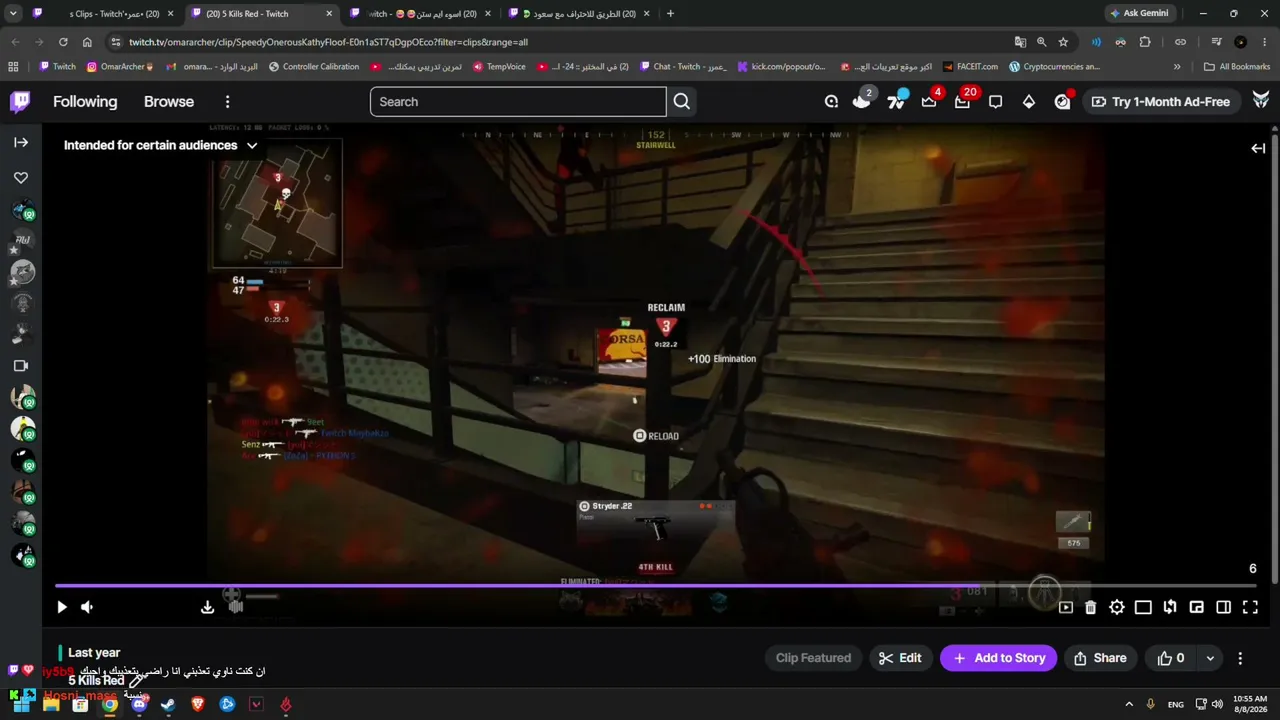
Task: Click the address bar URL
Action: pyautogui.click(x=328, y=42)
